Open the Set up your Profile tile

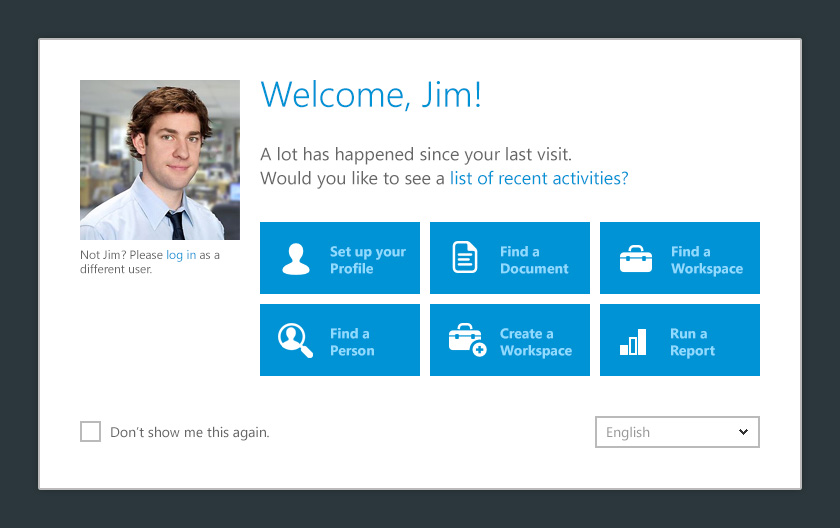coord(340,258)
